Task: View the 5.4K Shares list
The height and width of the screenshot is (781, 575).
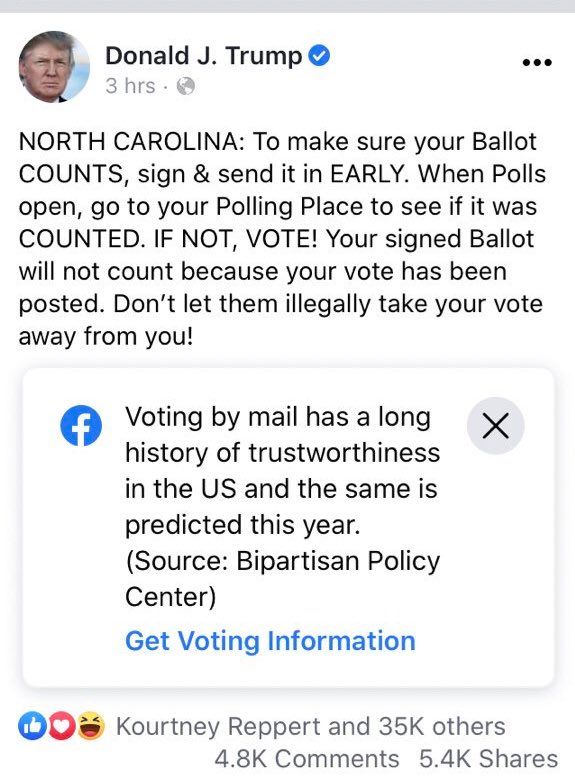Action: coord(488,759)
